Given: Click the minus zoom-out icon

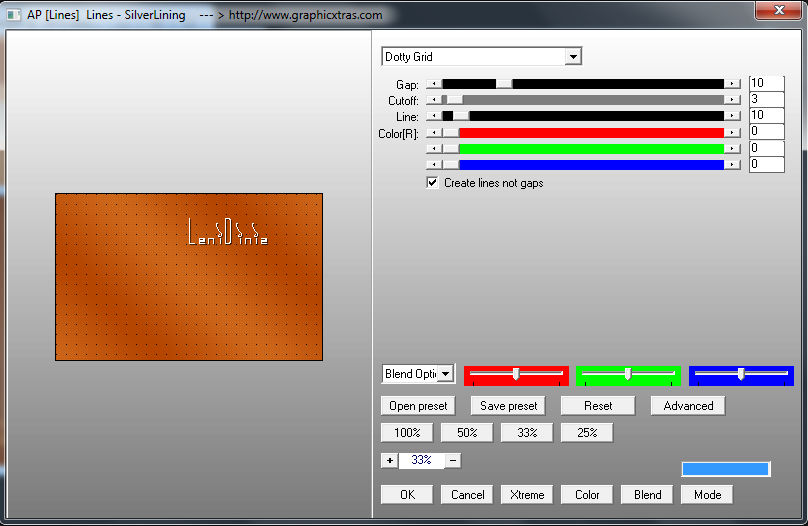Looking at the screenshot, I should (x=453, y=460).
